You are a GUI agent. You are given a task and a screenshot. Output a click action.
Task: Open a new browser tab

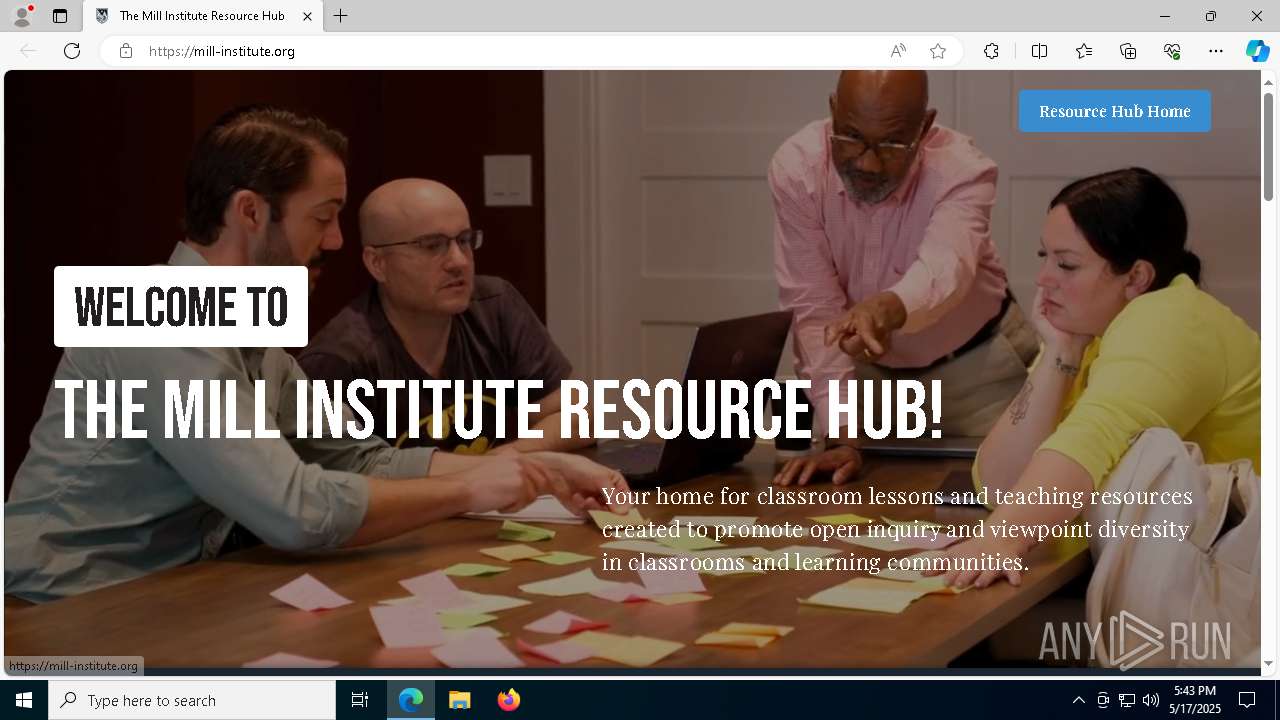pyautogui.click(x=341, y=16)
